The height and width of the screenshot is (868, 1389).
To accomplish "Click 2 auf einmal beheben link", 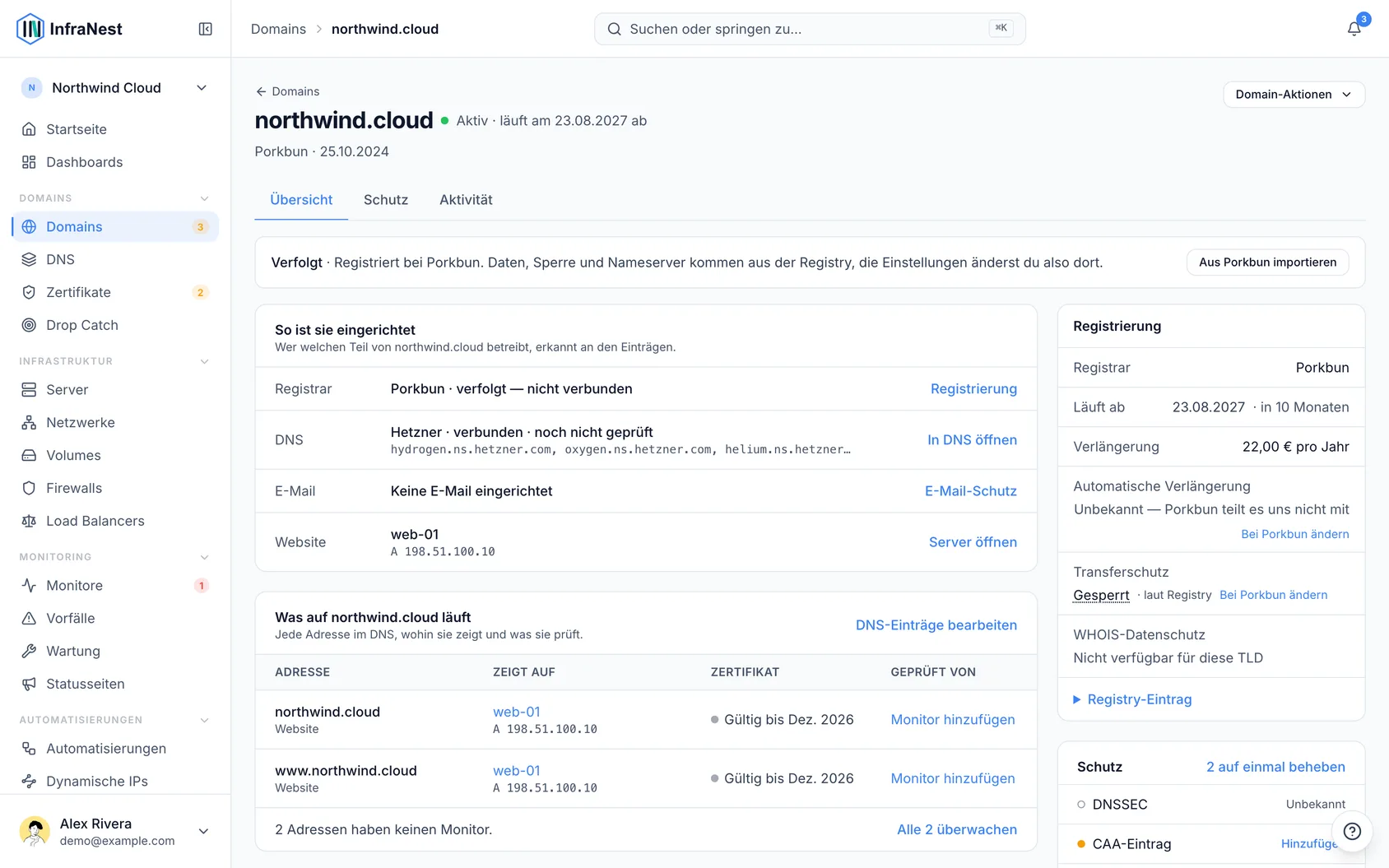I will (1275, 767).
